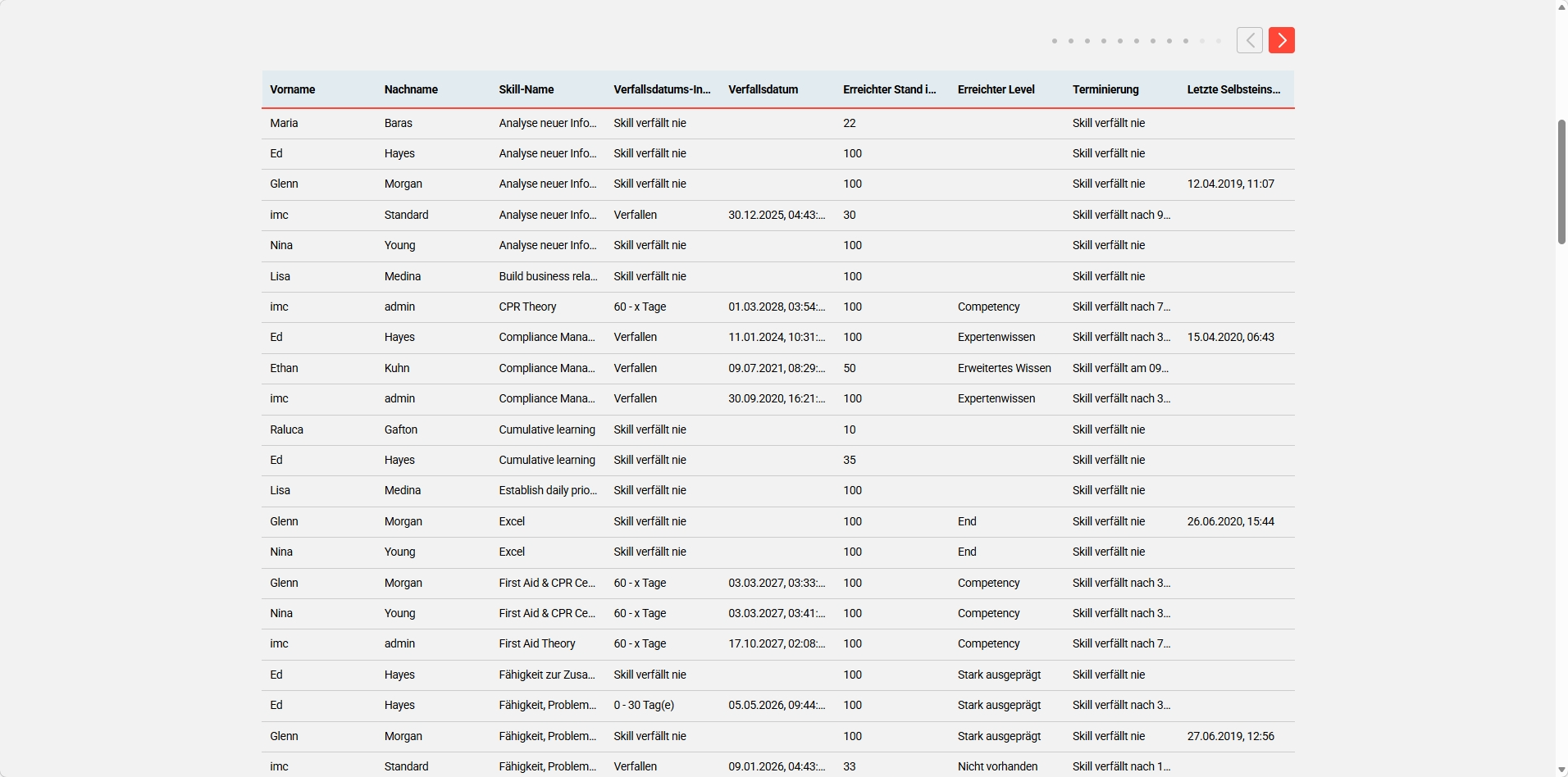The image size is (1568, 777).
Task: Select the Ethan cell
Action: 284,368
